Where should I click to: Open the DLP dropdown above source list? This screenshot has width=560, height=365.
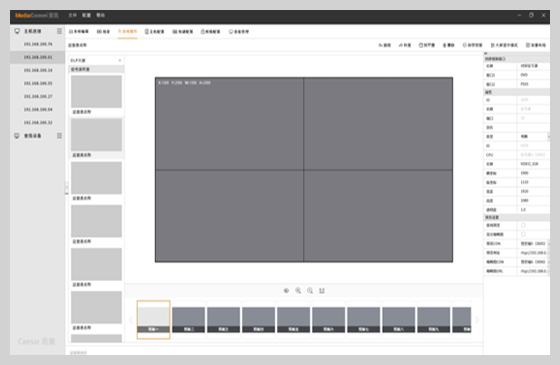96,60
